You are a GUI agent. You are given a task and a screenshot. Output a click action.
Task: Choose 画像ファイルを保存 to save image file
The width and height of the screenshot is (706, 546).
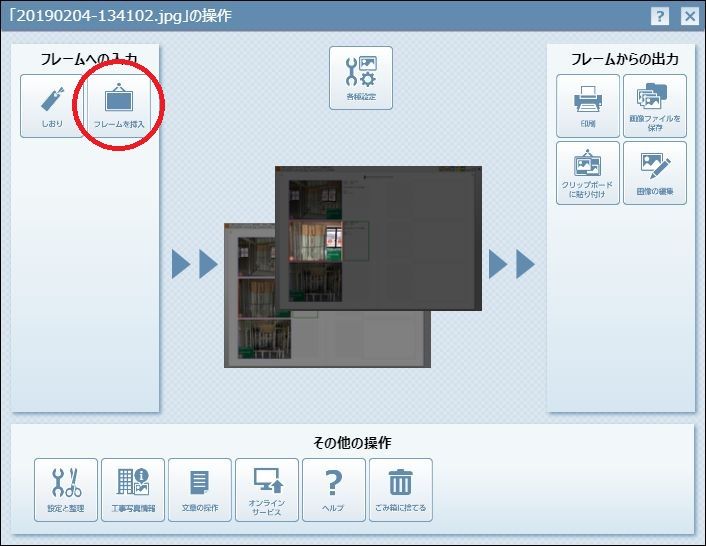click(655, 105)
